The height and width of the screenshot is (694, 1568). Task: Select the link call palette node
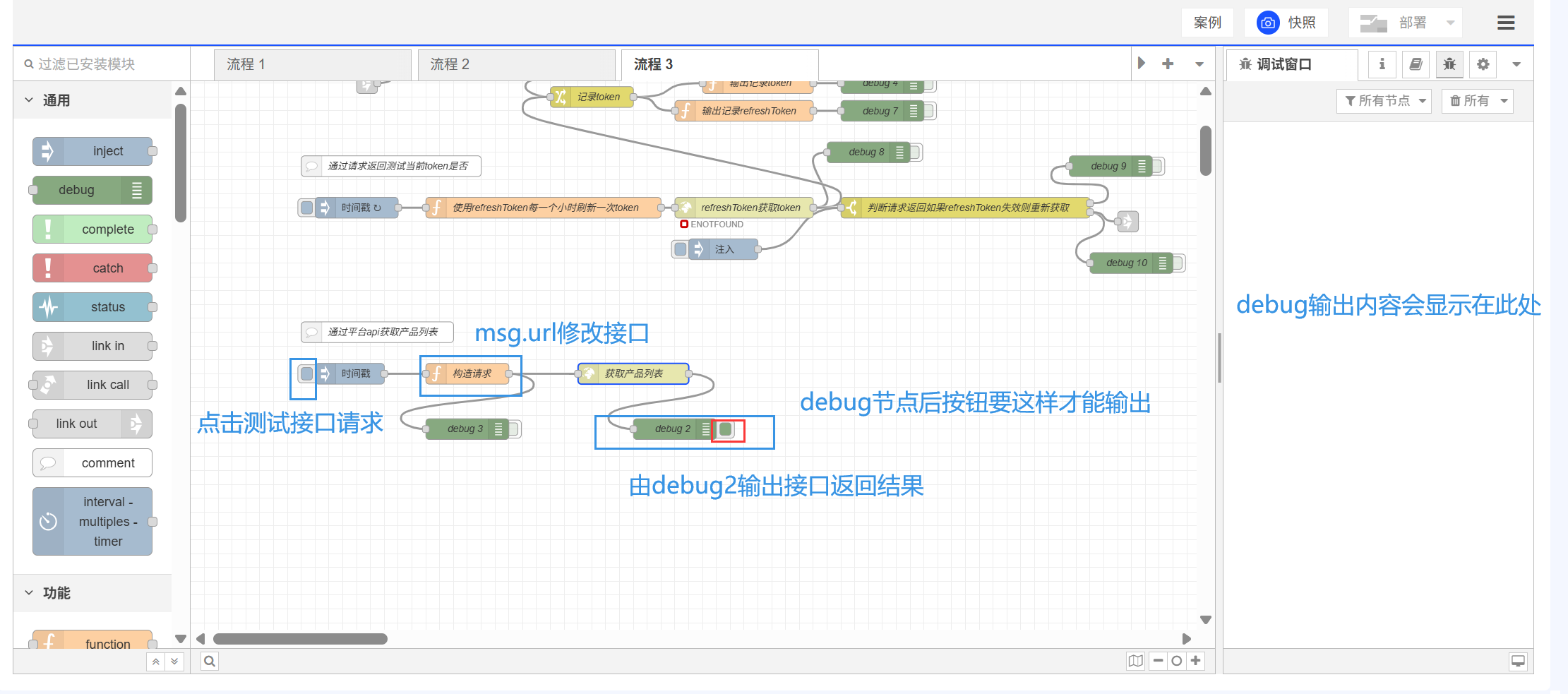click(92, 385)
